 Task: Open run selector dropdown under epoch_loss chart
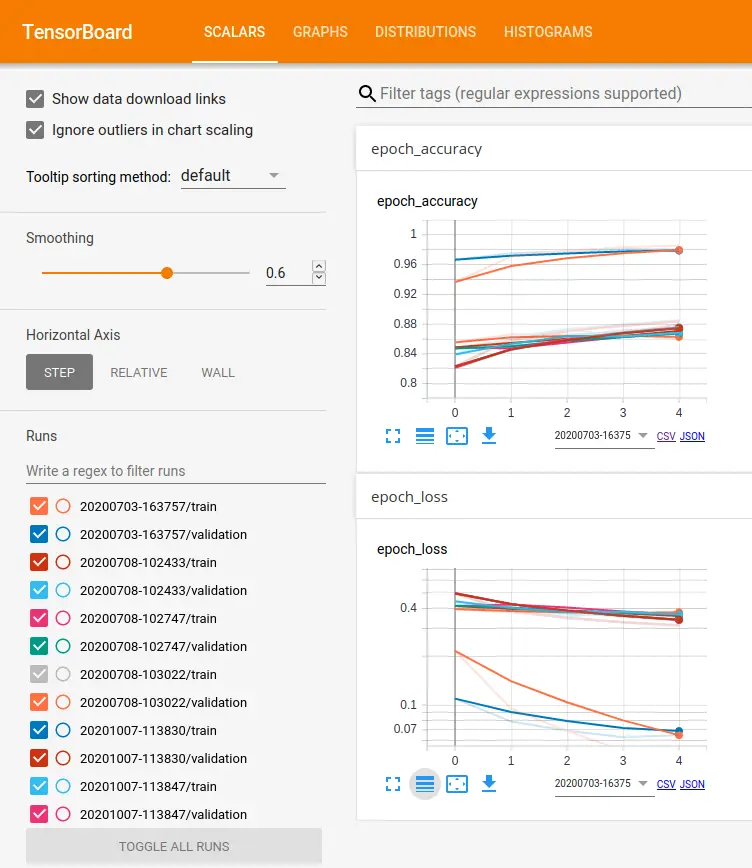point(604,784)
